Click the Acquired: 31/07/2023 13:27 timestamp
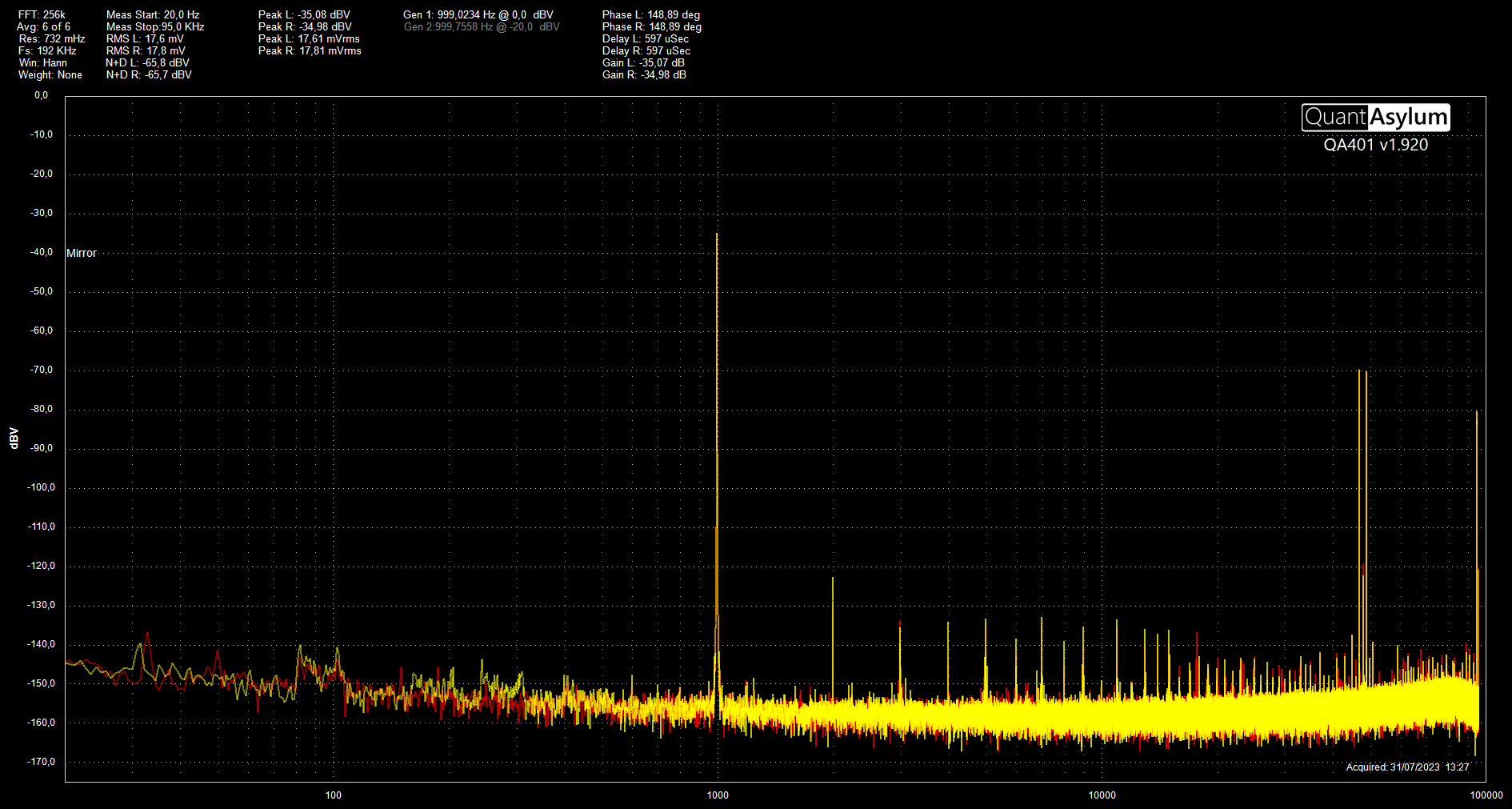The image size is (1512, 809). [x=1407, y=767]
